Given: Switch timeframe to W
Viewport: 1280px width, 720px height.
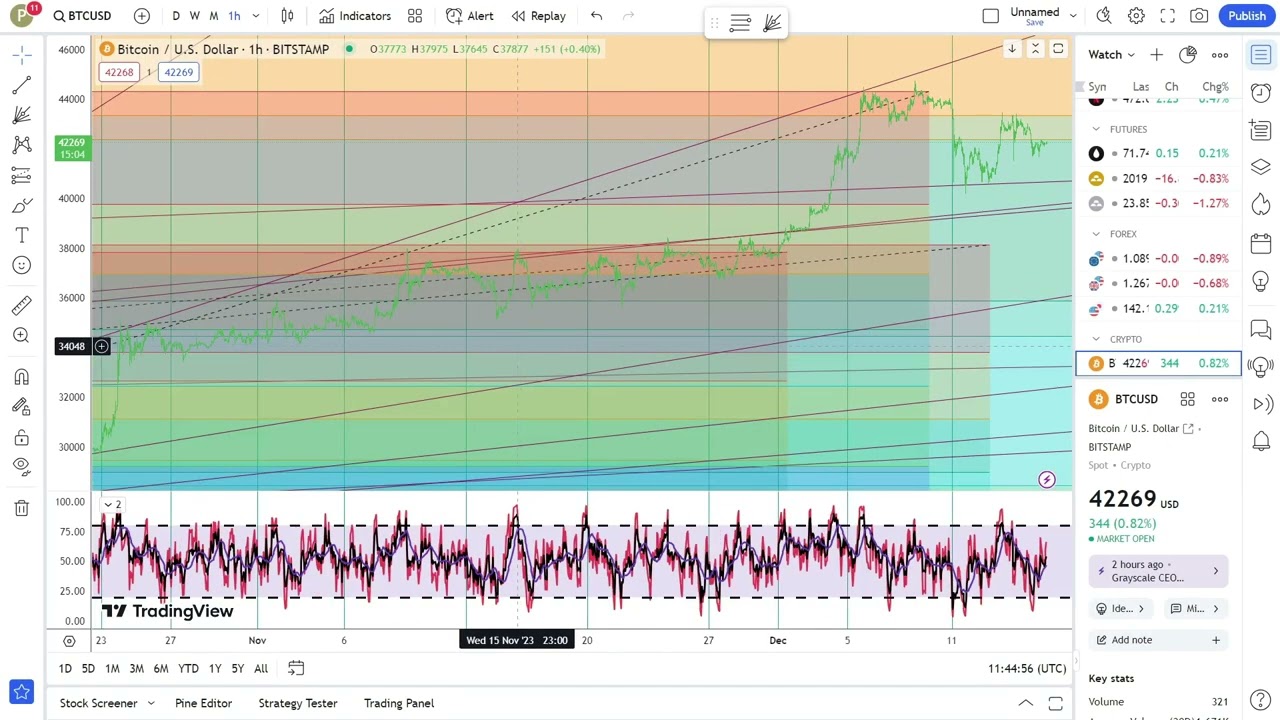Looking at the screenshot, I should [x=194, y=16].
